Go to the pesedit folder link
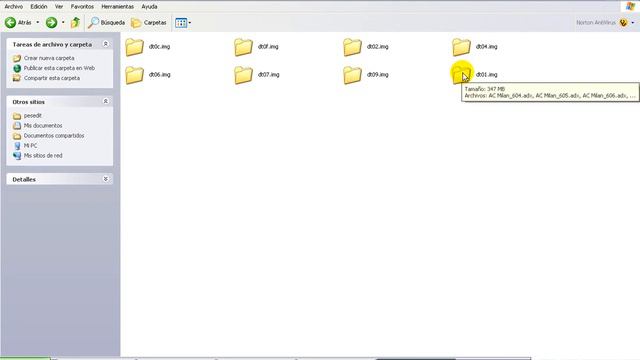640x360 pixels. [x=33, y=116]
